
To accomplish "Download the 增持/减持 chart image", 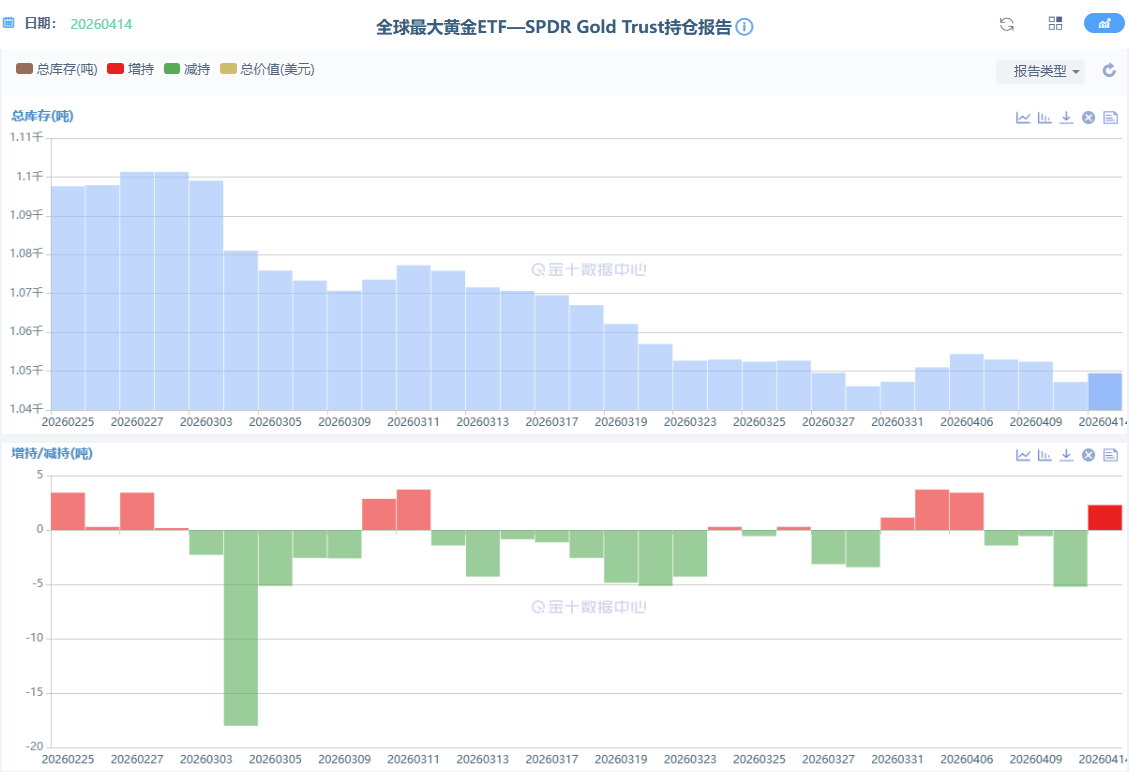I will tap(1066, 454).
